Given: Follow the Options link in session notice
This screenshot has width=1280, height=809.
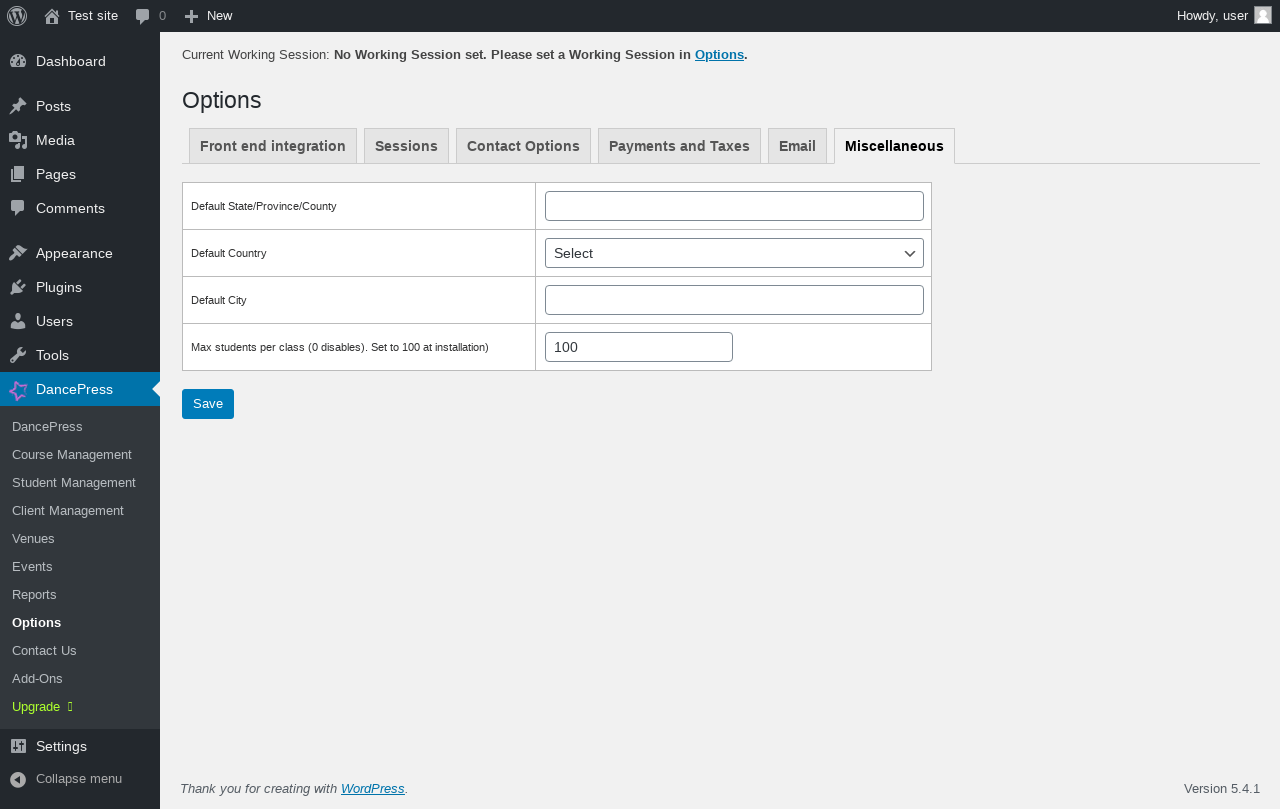Looking at the screenshot, I should point(719,54).
